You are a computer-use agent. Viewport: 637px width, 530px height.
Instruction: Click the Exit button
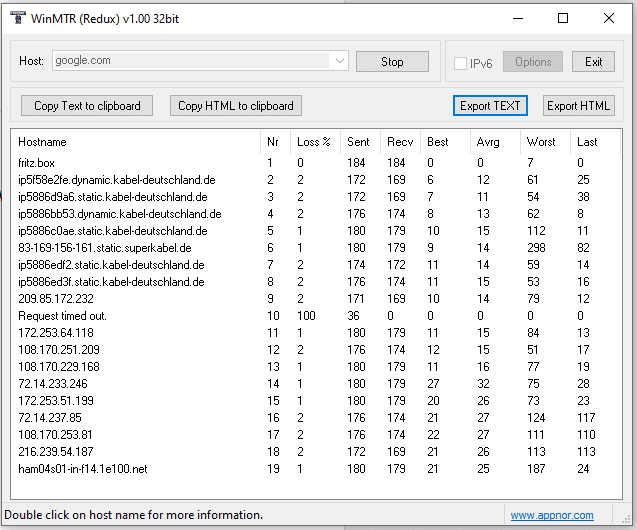(x=593, y=62)
